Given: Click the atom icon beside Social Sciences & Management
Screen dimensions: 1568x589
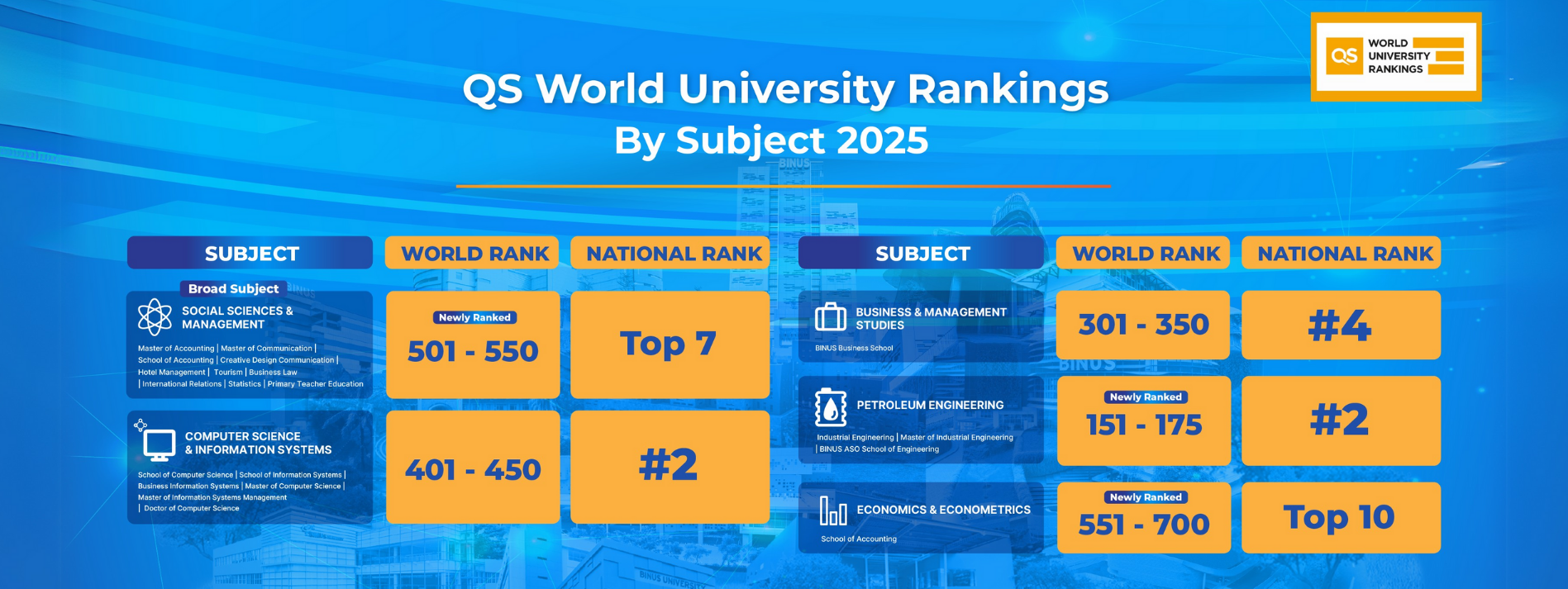Looking at the screenshot, I should click(x=155, y=317).
